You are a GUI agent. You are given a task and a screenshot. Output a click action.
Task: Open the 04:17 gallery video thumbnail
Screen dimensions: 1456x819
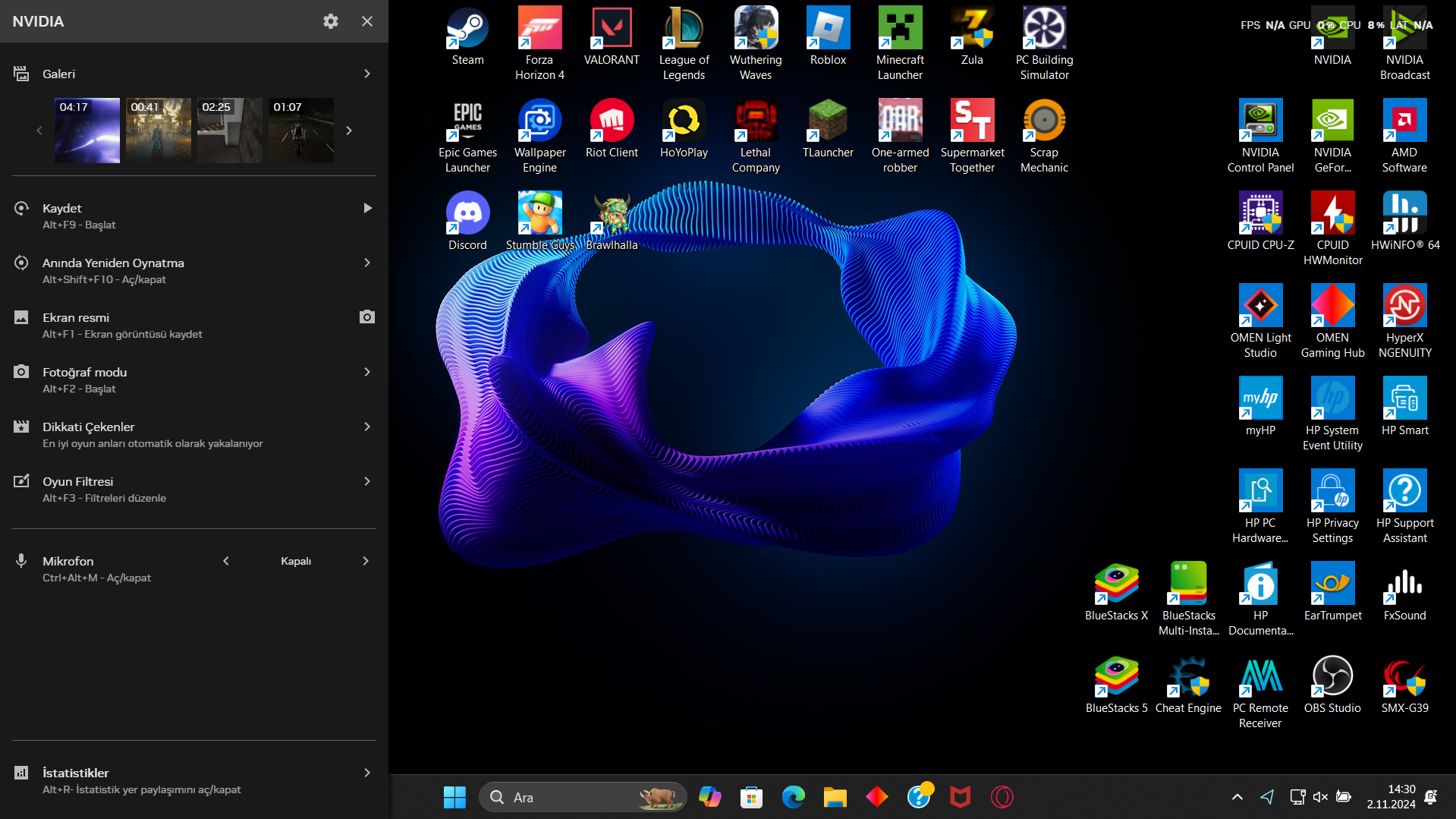coord(87,131)
